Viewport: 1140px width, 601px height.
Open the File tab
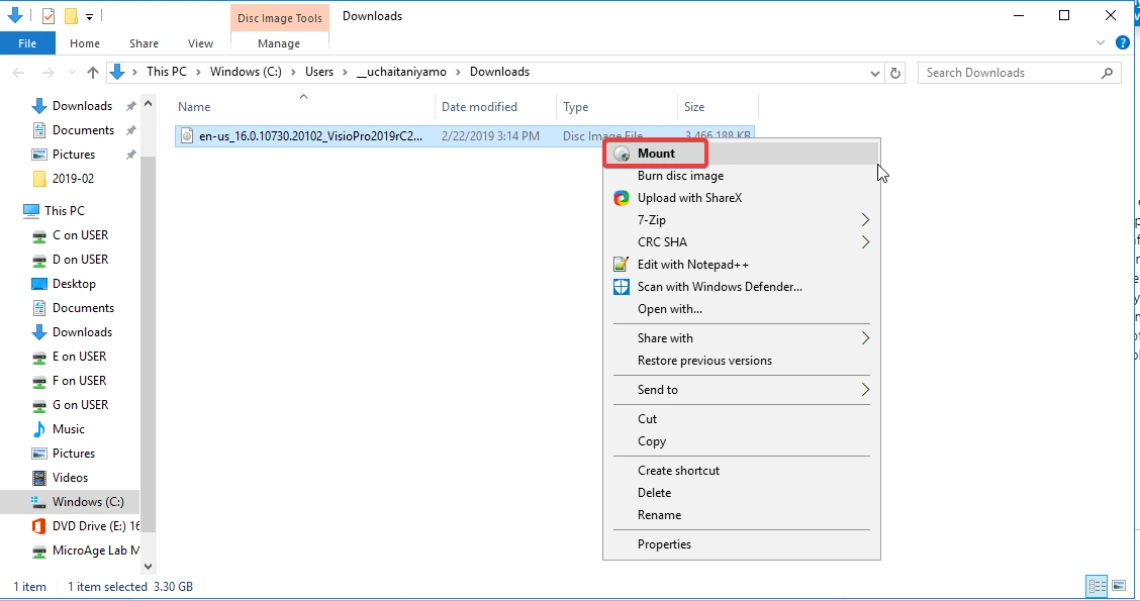point(28,44)
